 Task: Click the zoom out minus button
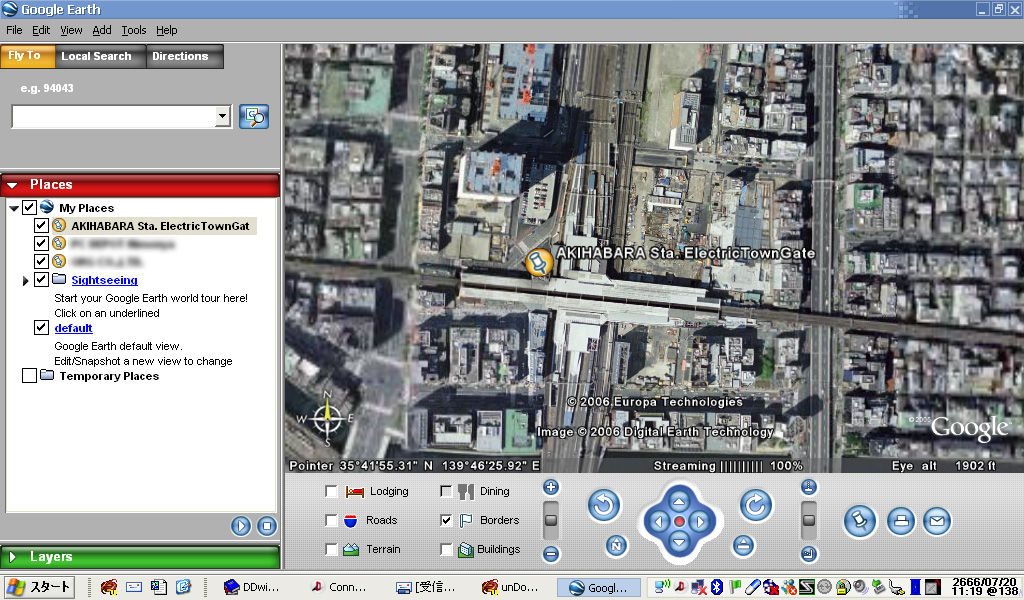click(x=551, y=554)
